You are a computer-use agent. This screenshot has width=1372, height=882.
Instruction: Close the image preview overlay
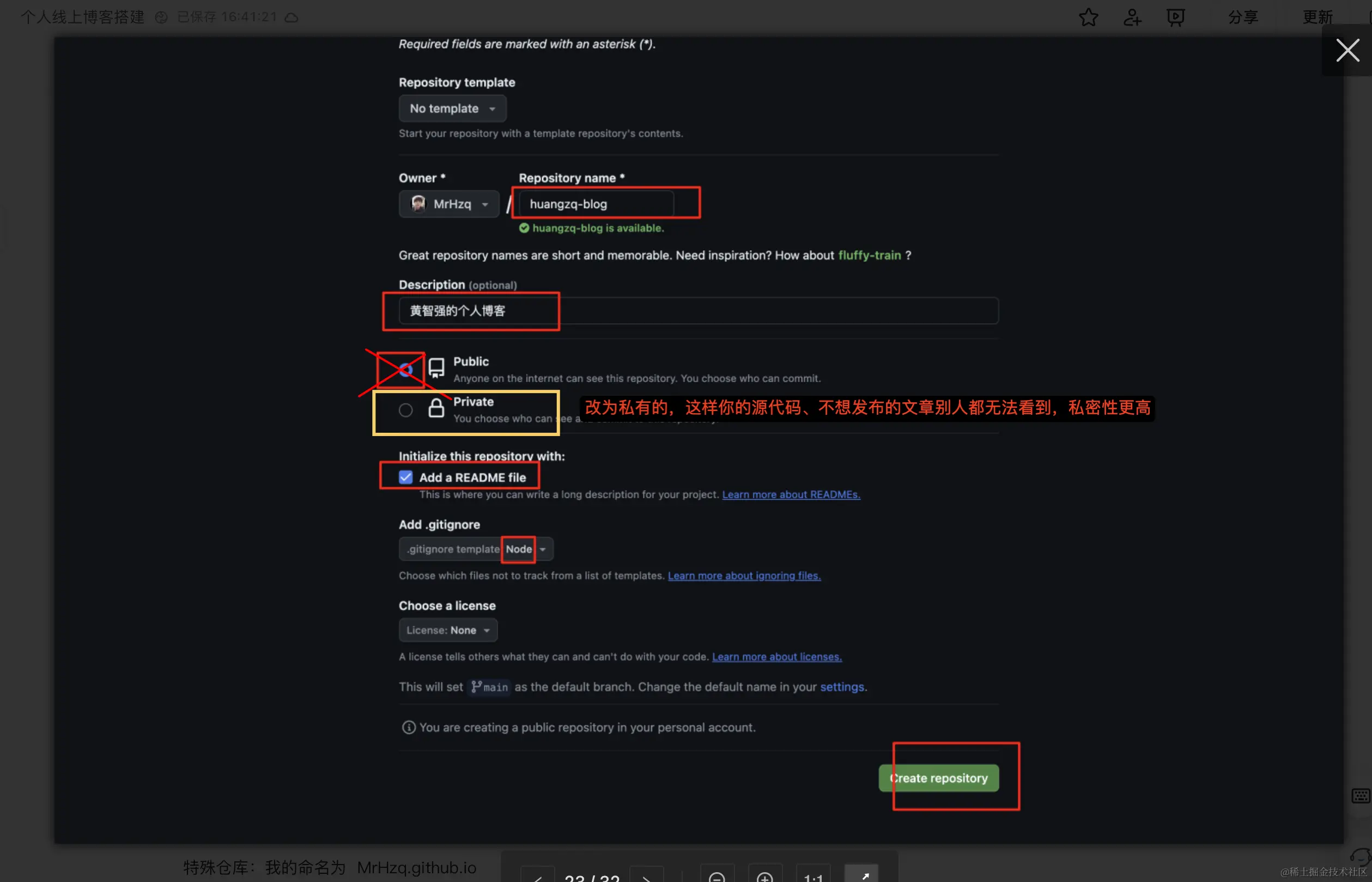1347,50
